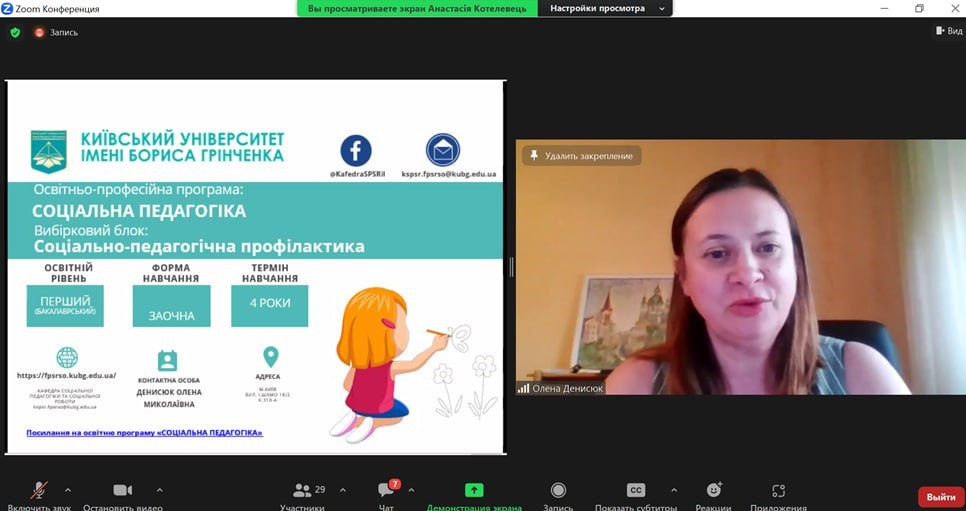Click Удалить закрепление to unpin video
Image resolution: width=966 pixels, height=511 pixels.
point(581,156)
